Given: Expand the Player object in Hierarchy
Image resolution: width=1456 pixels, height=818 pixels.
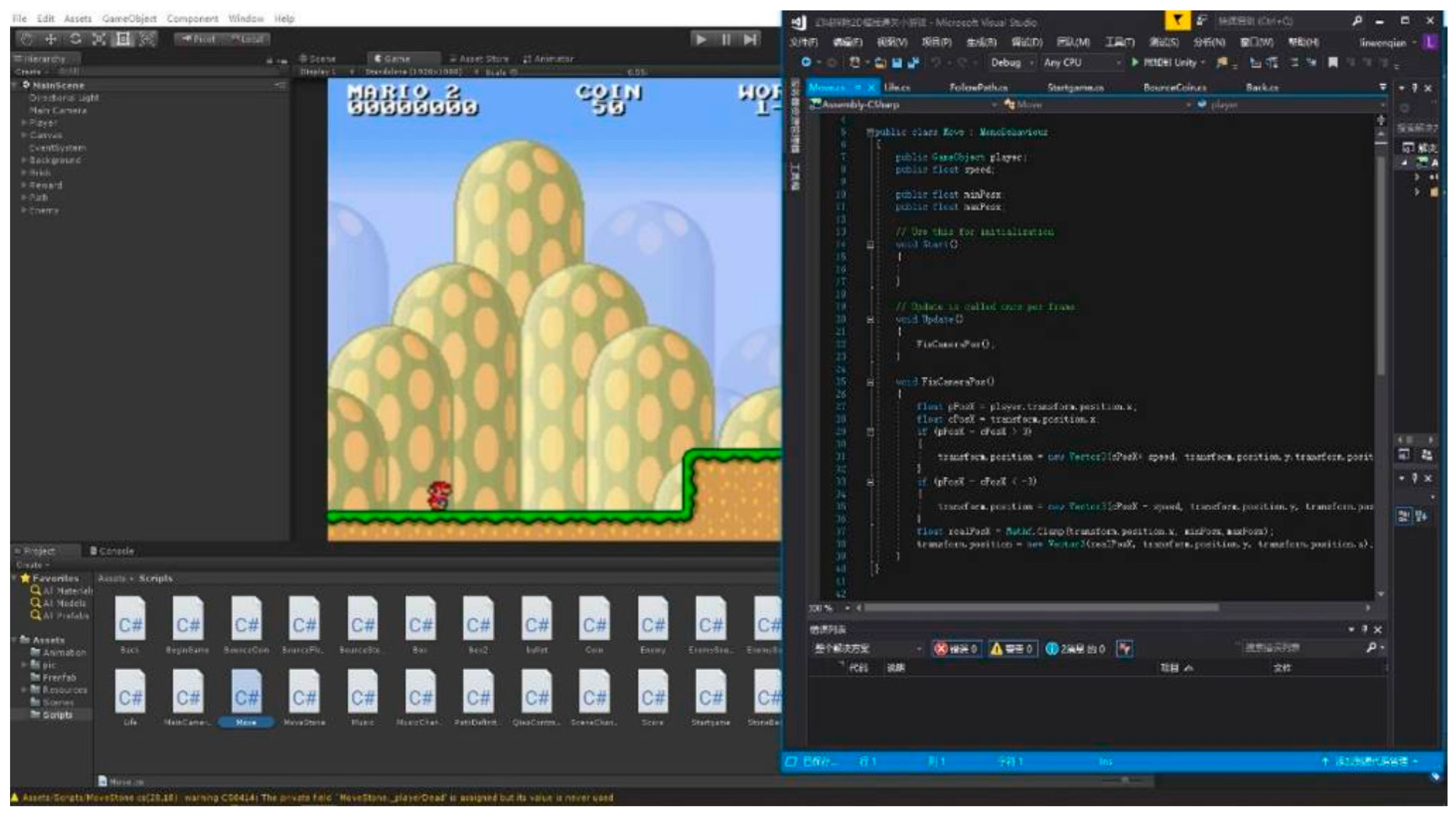Looking at the screenshot, I should [x=24, y=123].
